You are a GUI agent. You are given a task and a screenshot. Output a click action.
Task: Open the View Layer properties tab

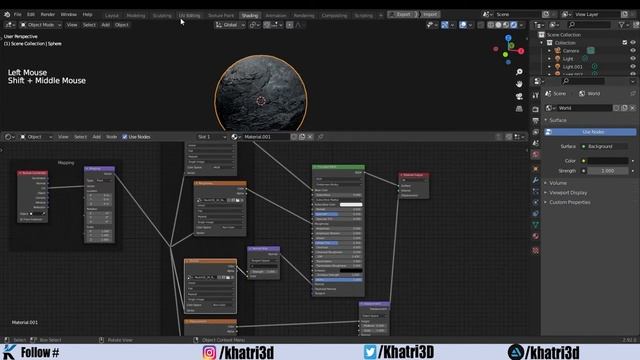(536, 132)
